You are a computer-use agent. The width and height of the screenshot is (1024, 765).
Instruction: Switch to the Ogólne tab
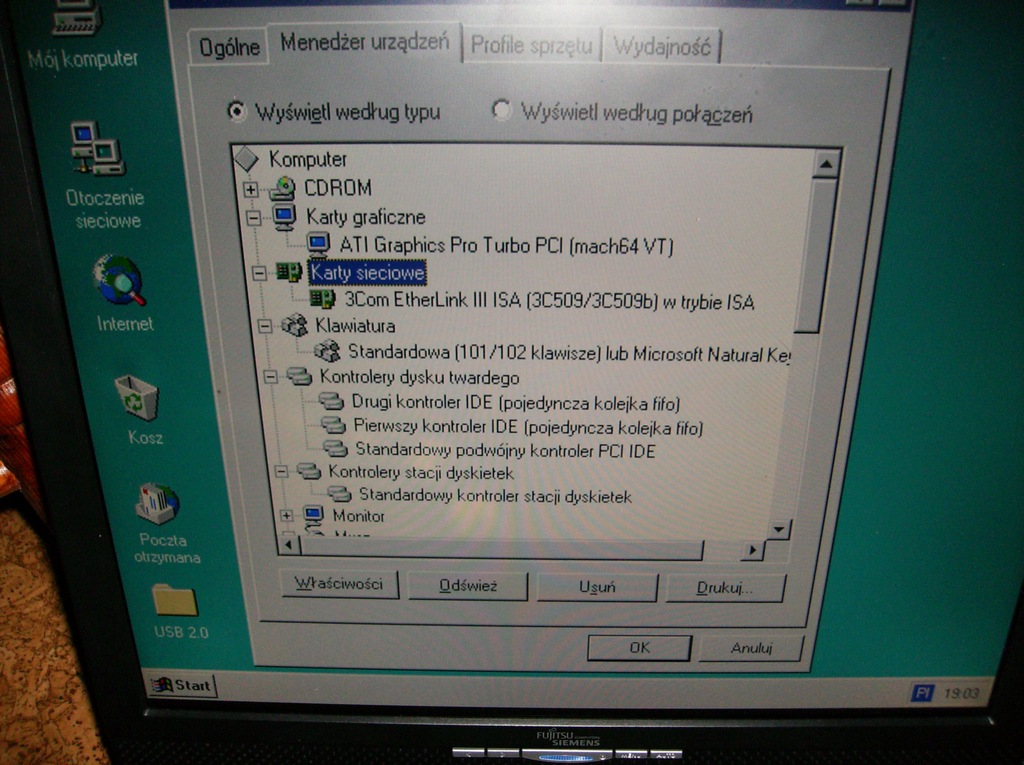pos(229,47)
